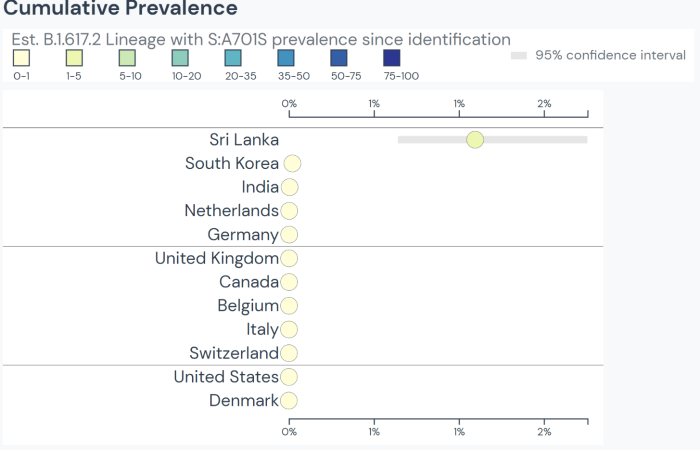Click the 95% confidence interval legend marker
This screenshot has height=450, width=700.
518,56
